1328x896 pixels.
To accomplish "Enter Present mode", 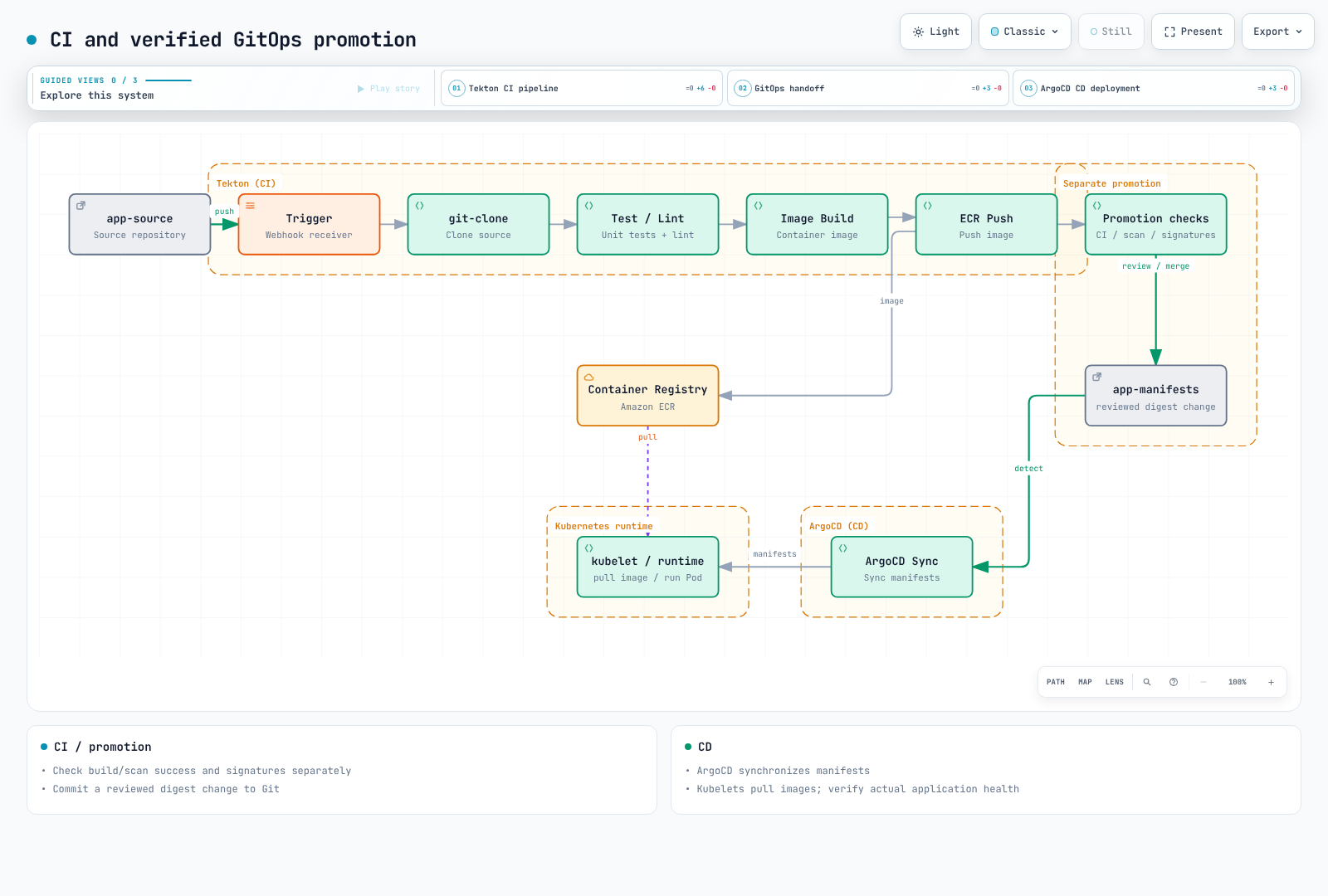I will pyautogui.click(x=1193, y=32).
